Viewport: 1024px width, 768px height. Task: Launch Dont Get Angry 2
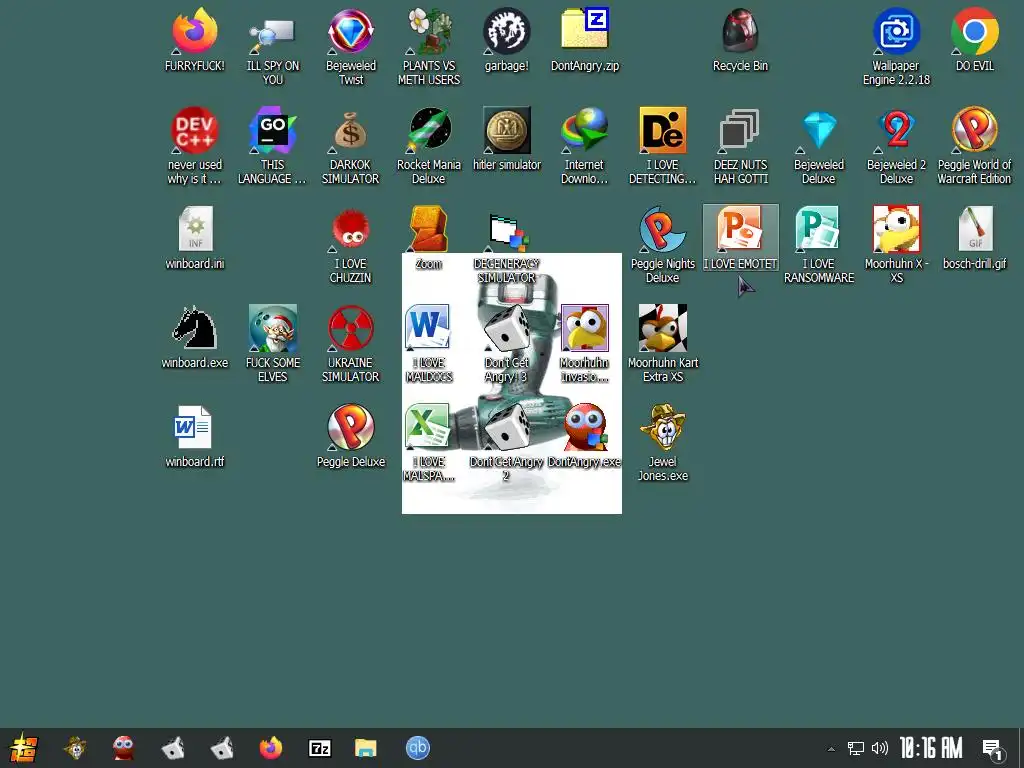(507, 443)
